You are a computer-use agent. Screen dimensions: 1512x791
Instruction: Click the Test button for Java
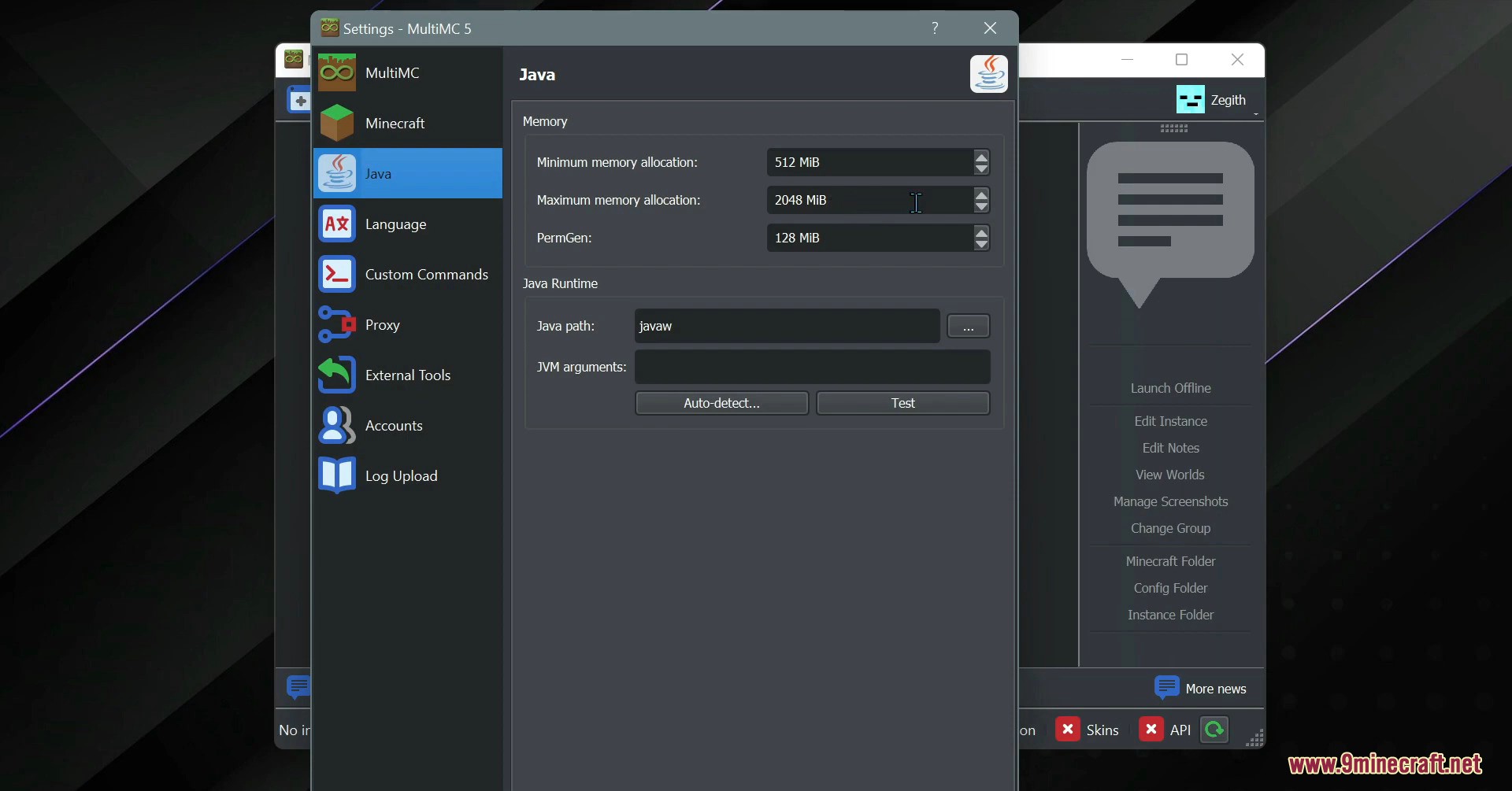(x=902, y=403)
